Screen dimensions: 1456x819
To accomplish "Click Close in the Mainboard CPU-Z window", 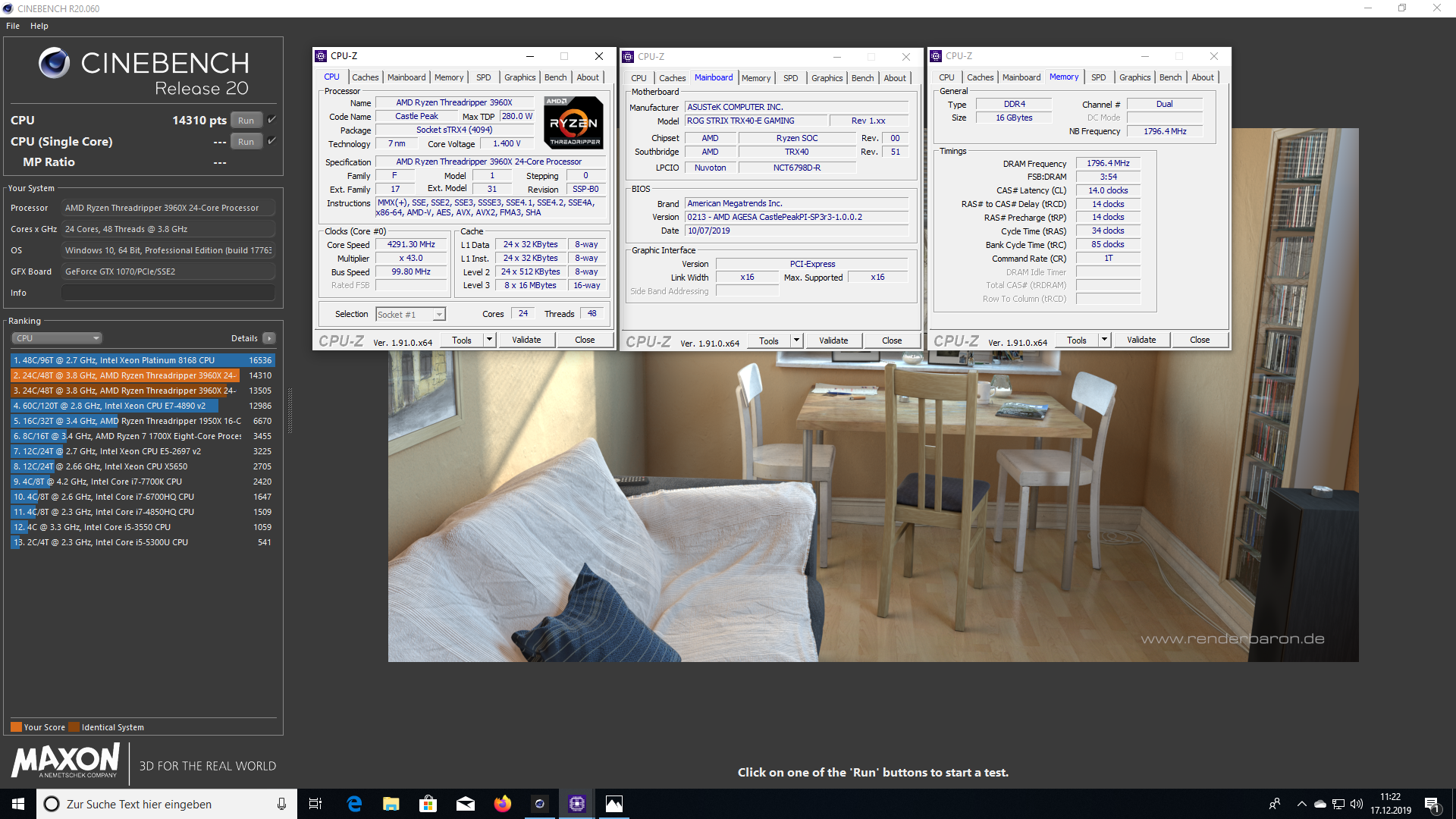I will click(892, 340).
